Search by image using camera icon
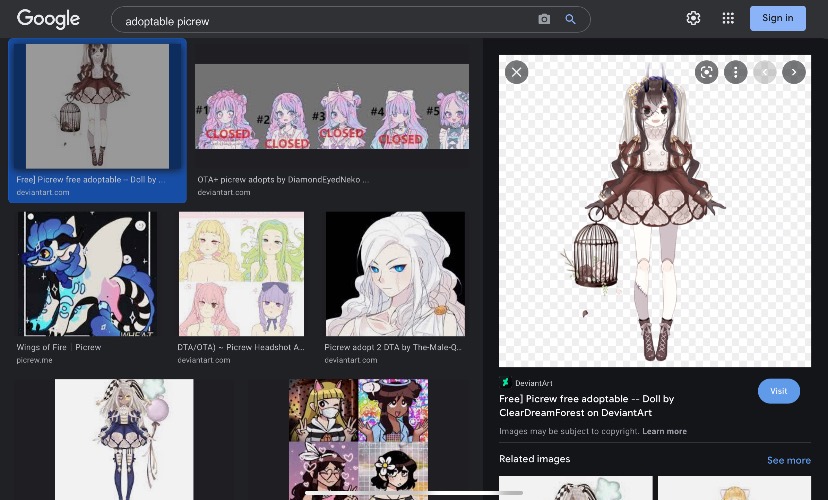 pyautogui.click(x=544, y=19)
